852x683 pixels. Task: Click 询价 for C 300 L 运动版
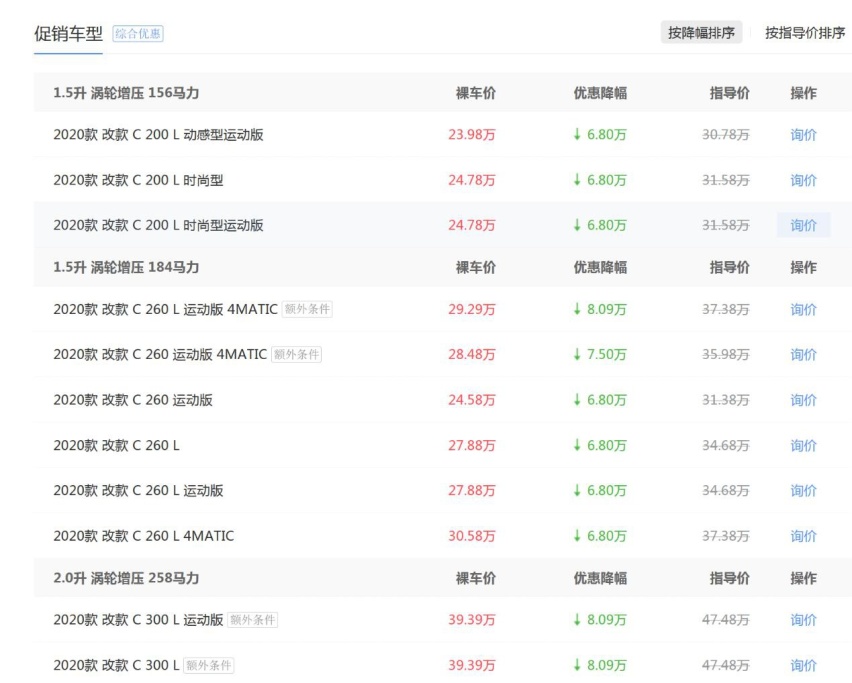[803, 619]
